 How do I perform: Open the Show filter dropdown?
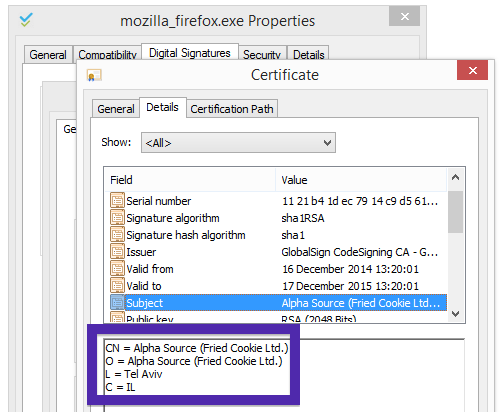pyautogui.click(x=238, y=143)
